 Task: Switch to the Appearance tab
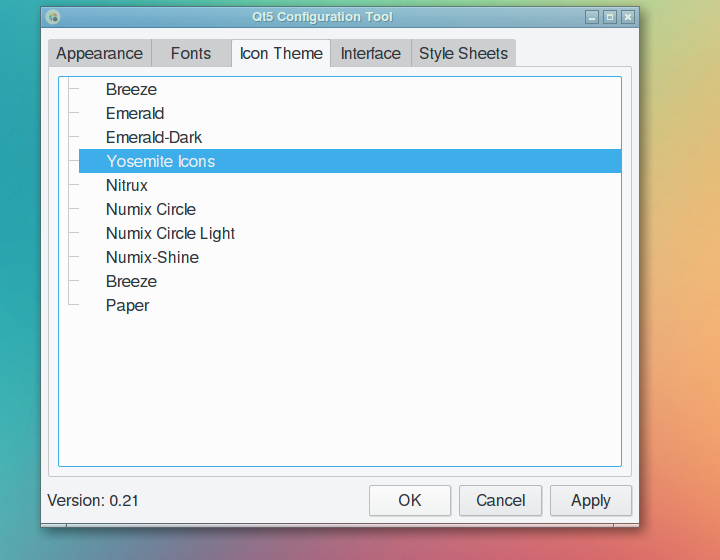click(100, 54)
